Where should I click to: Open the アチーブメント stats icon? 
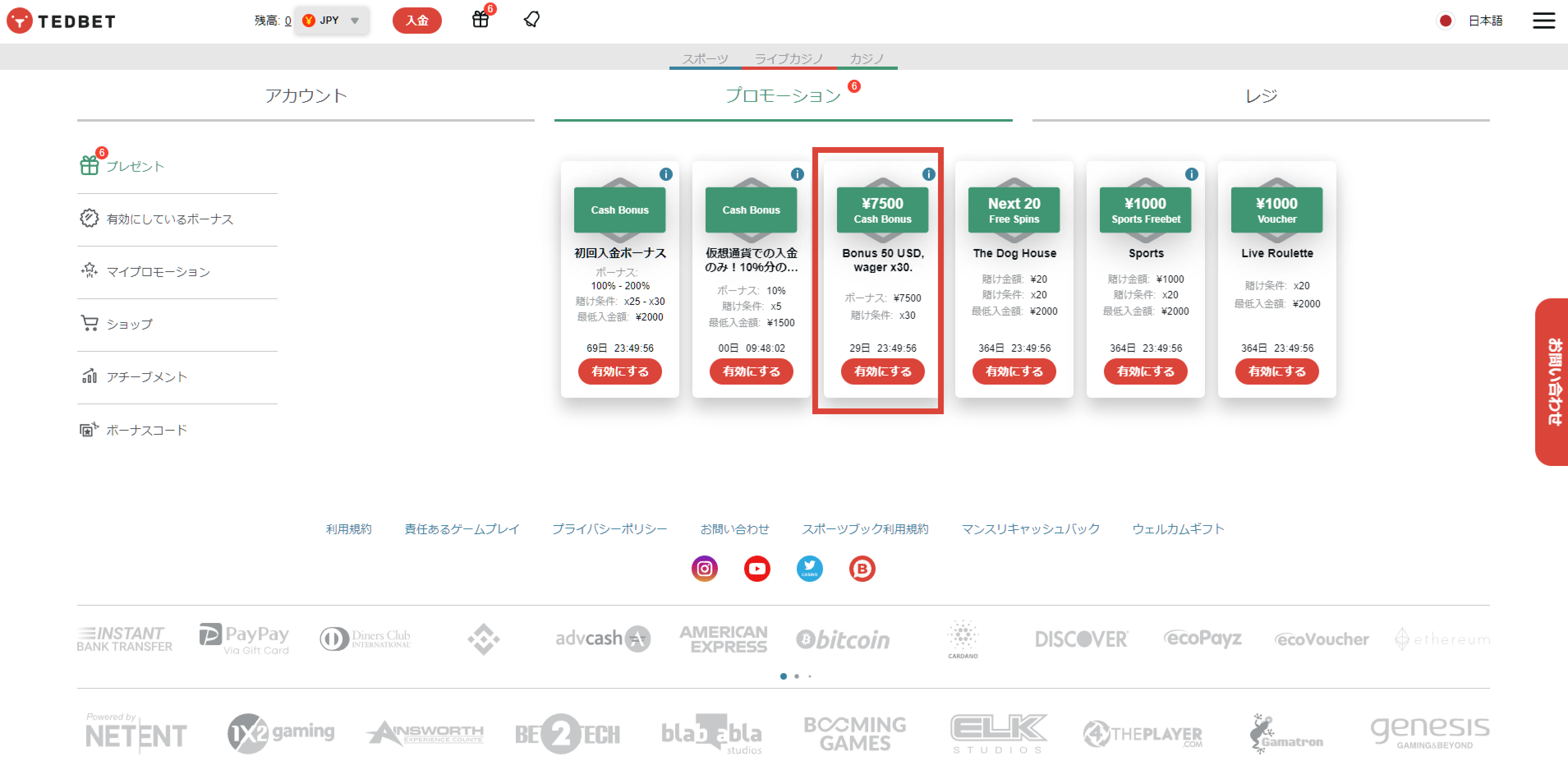90,377
